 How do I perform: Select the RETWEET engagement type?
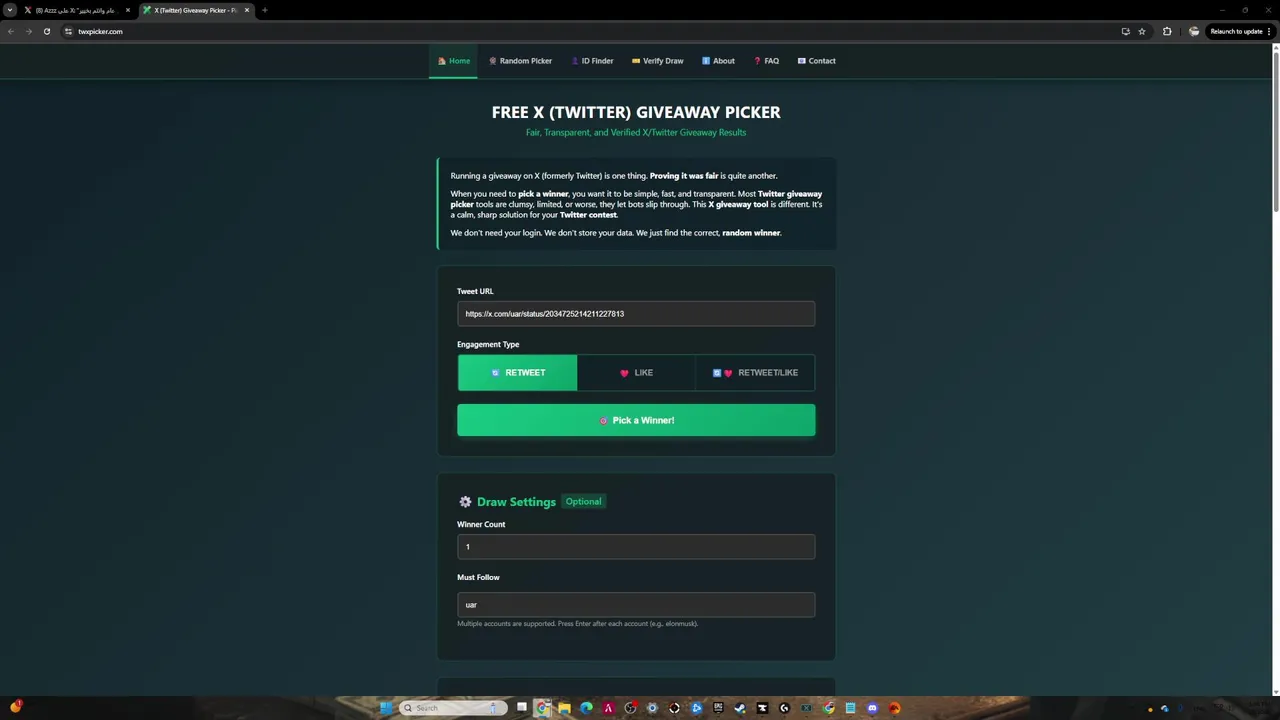click(x=517, y=373)
